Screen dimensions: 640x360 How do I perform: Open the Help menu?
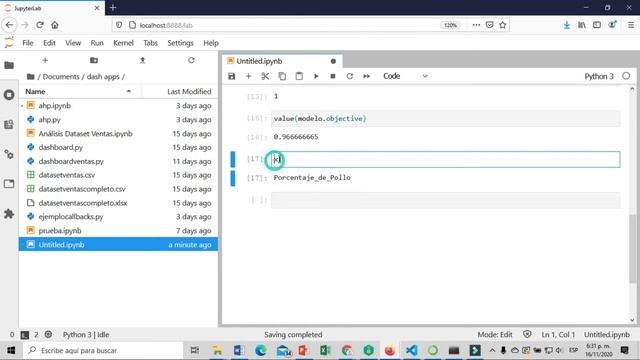(211, 43)
